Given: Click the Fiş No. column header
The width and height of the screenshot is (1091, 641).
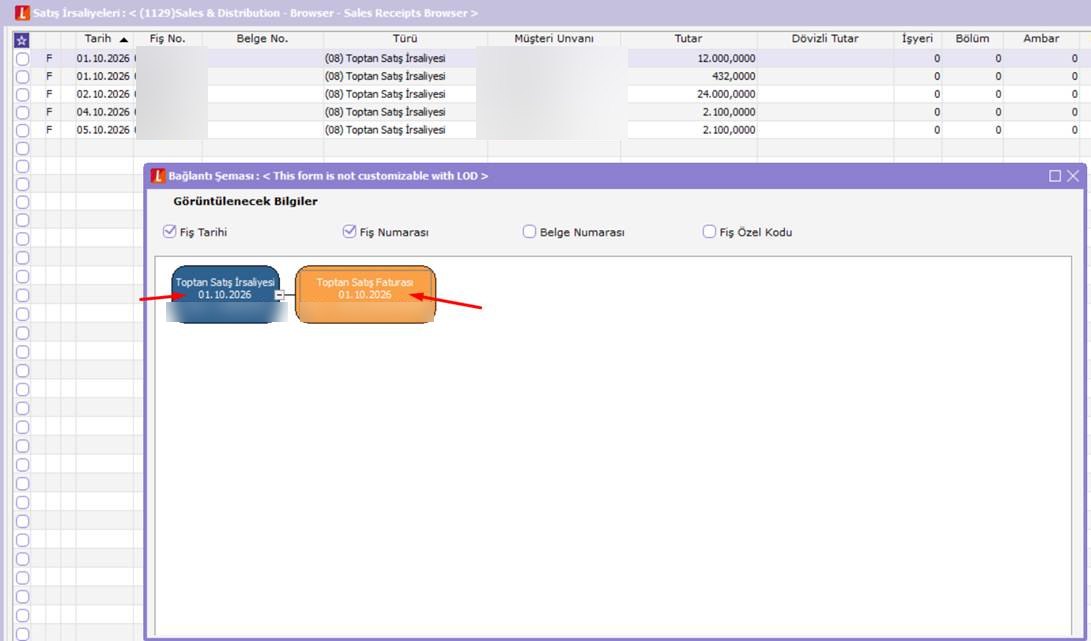Looking at the screenshot, I should [168, 39].
